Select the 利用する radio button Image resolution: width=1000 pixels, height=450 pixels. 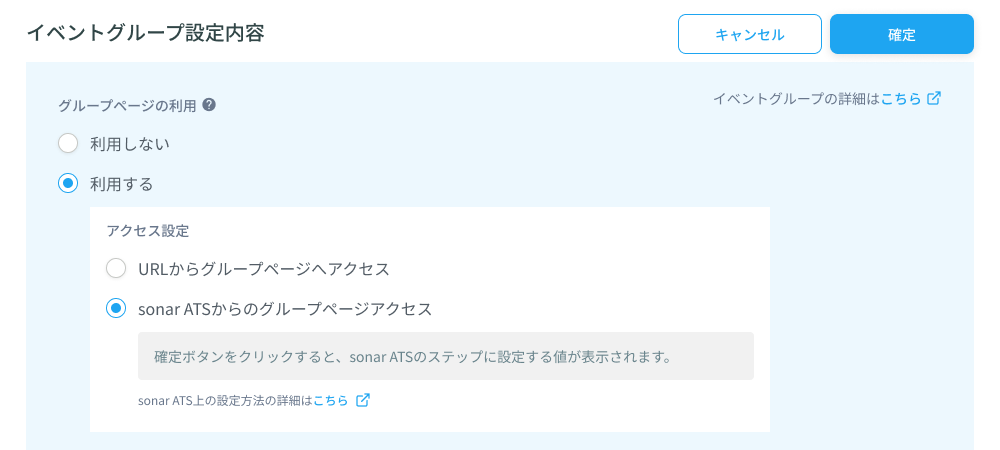[x=68, y=184]
